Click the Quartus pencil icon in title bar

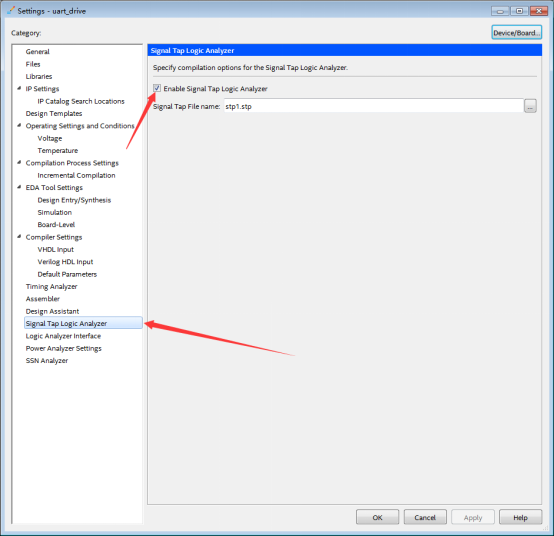point(11,10)
